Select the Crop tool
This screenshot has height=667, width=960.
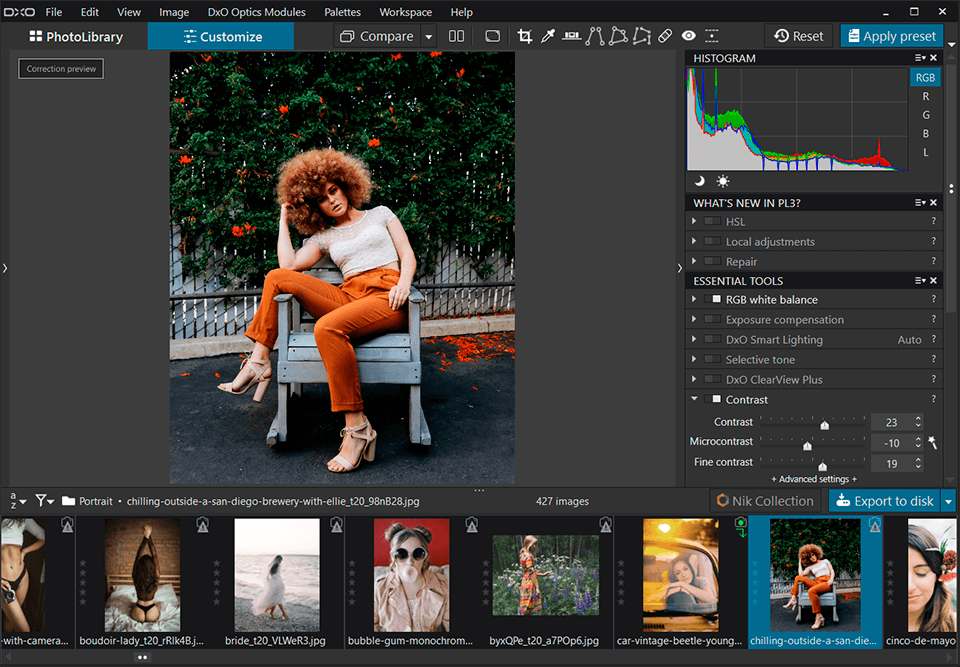525,35
